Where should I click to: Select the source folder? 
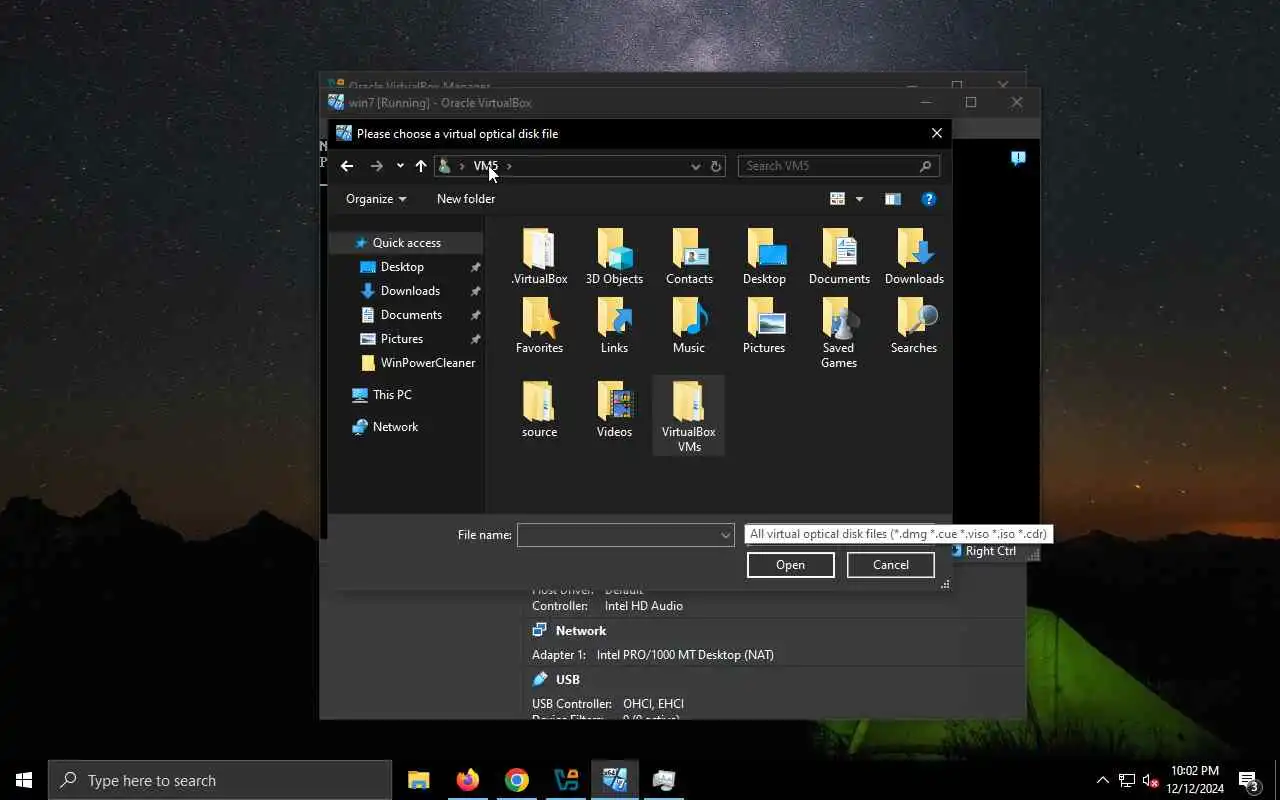coord(539,410)
